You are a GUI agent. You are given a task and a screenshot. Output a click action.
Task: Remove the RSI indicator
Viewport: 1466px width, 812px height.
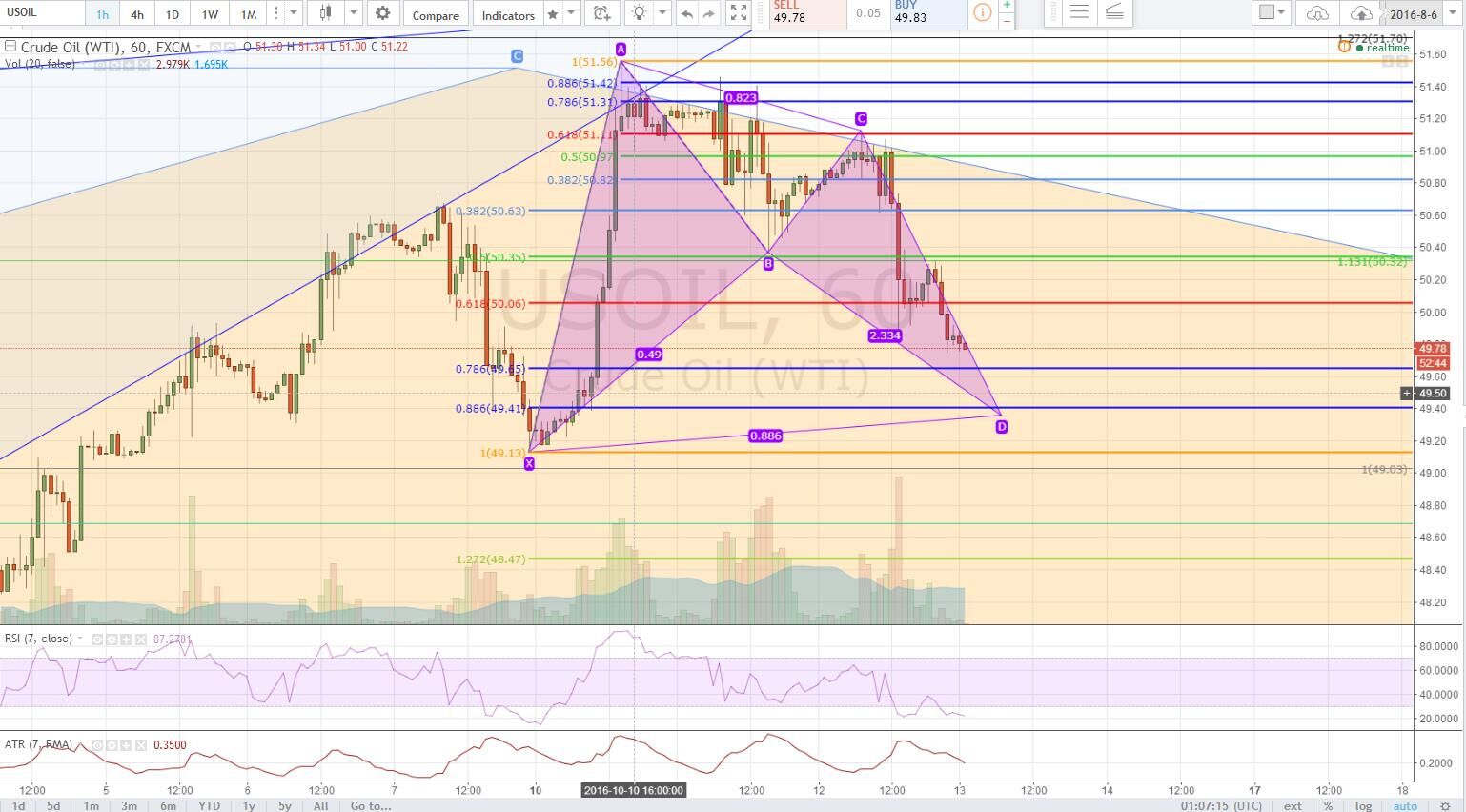click(141, 639)
